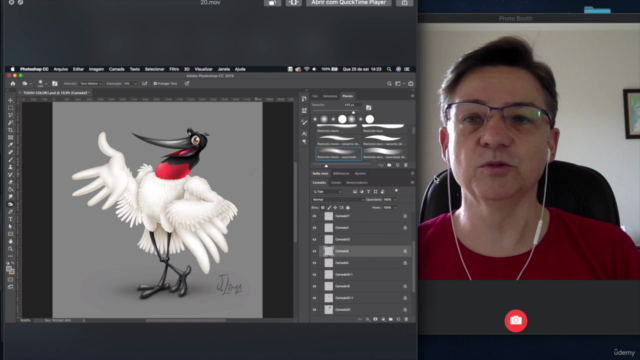Switch to the Amostras tab
The image size is (640, 360).
(330, 96)
